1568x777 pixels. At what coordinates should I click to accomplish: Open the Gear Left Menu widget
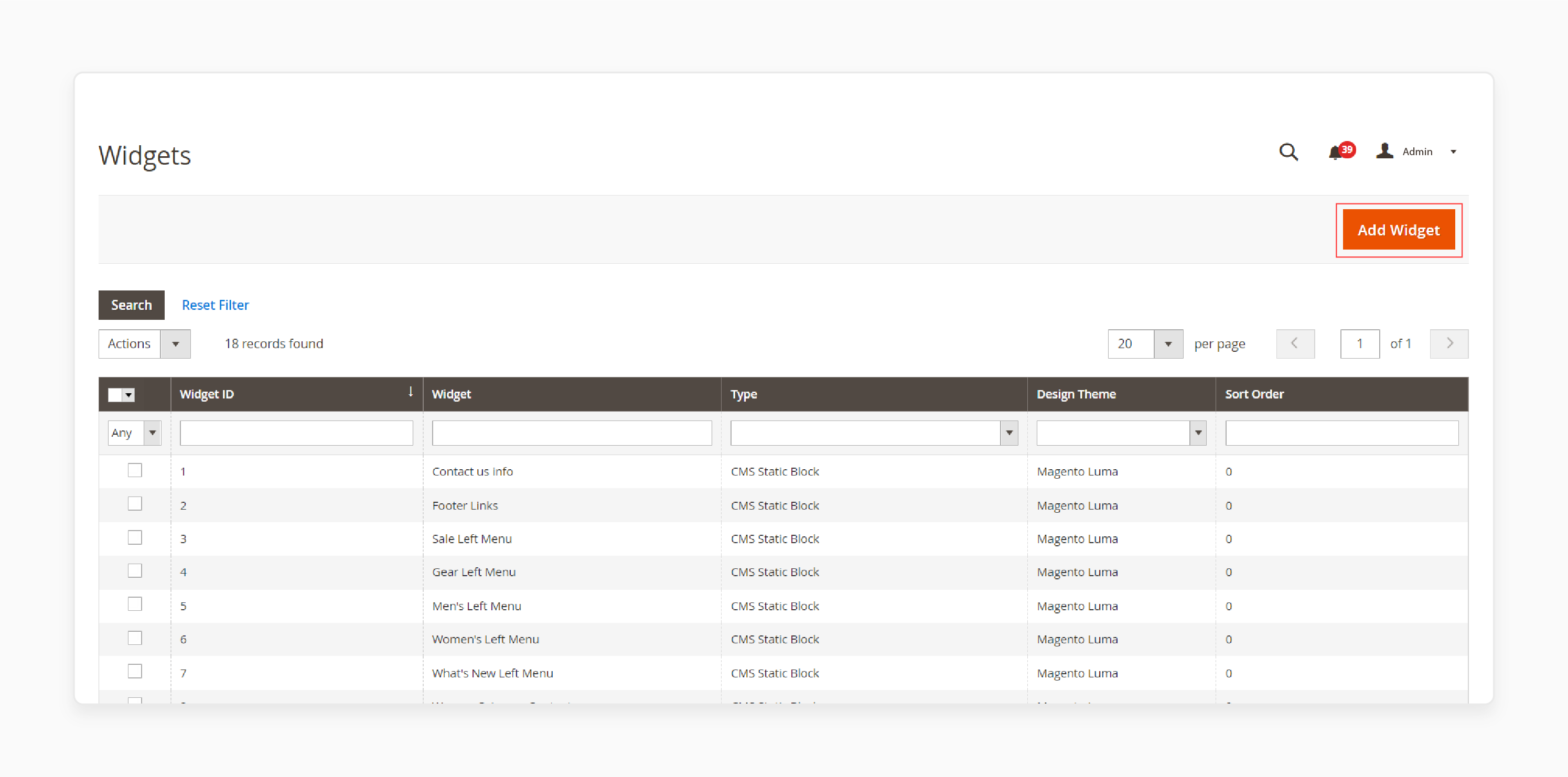coord(474,572)
